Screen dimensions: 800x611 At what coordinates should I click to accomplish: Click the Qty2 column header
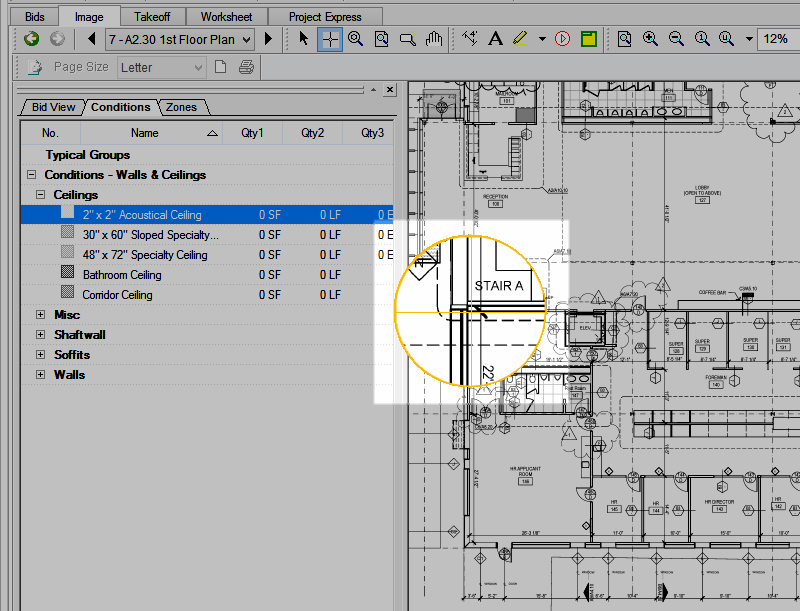tap(312, 133)
